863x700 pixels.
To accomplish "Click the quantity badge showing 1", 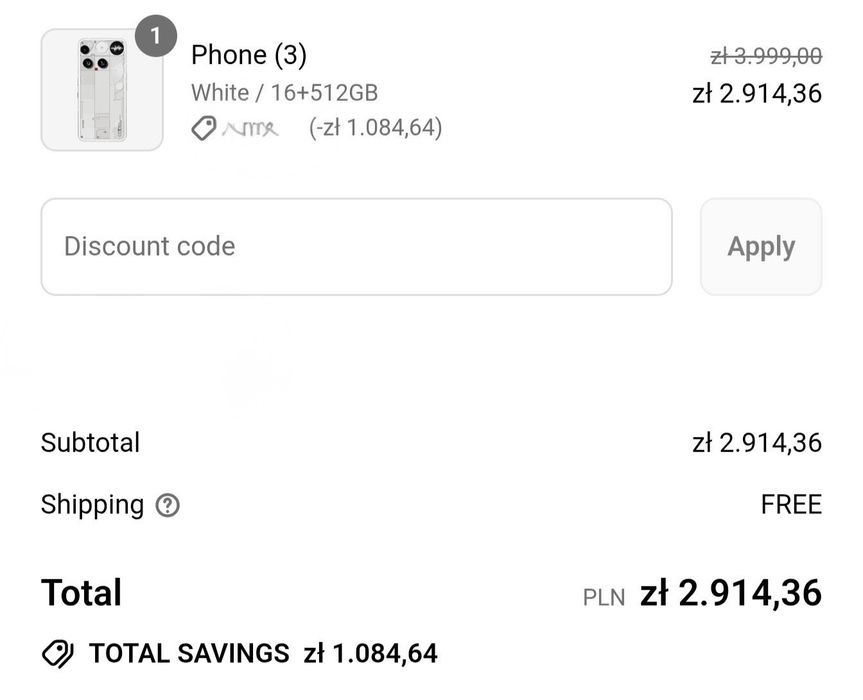I will (155, 38).
